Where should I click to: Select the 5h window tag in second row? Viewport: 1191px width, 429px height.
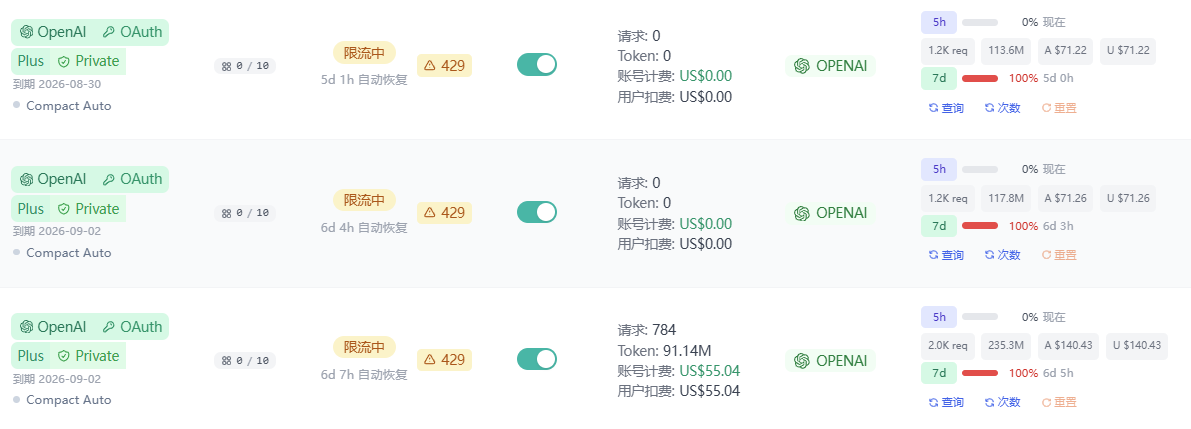[939, 169]
